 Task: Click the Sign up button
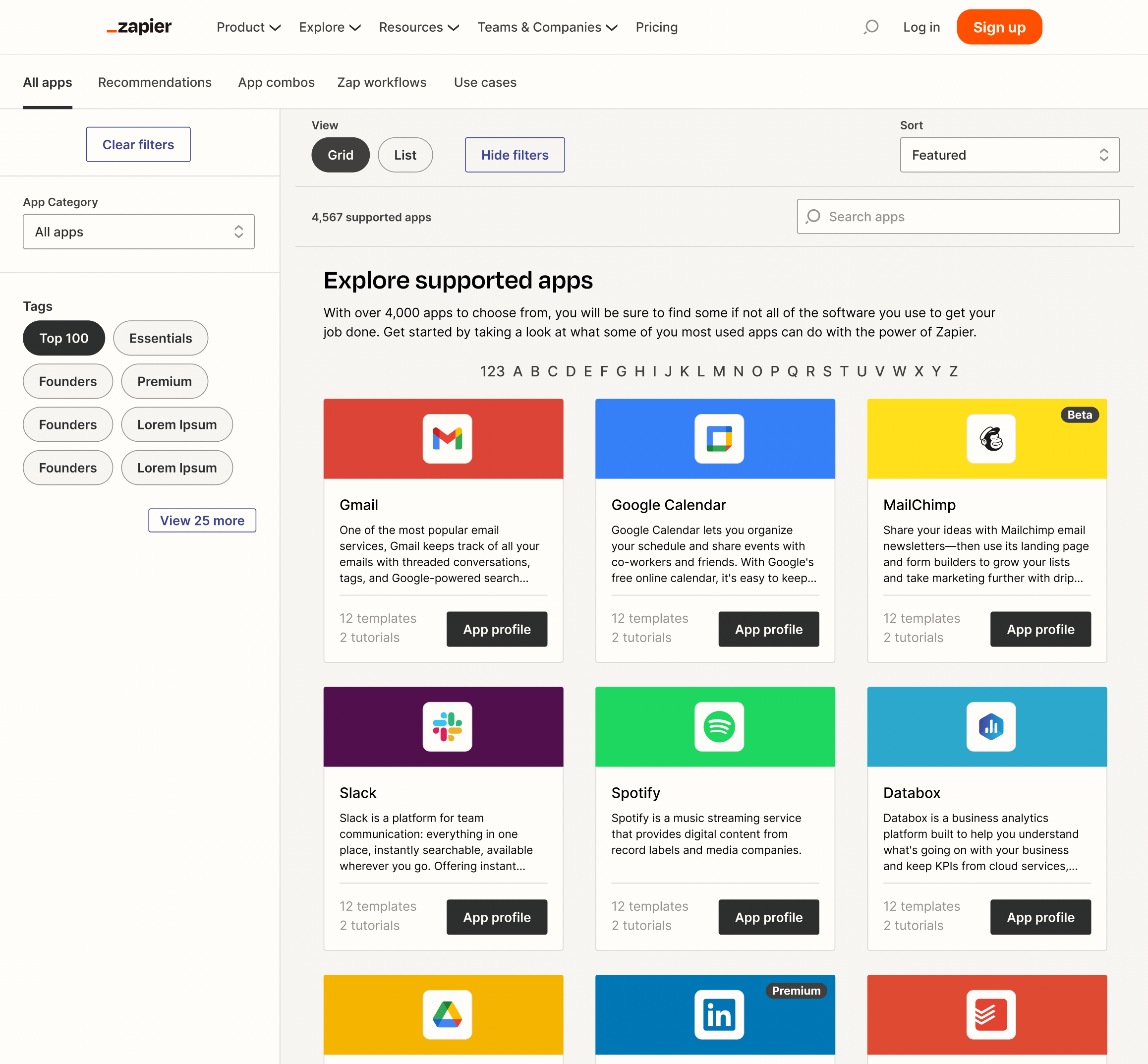tap(999, 27)
